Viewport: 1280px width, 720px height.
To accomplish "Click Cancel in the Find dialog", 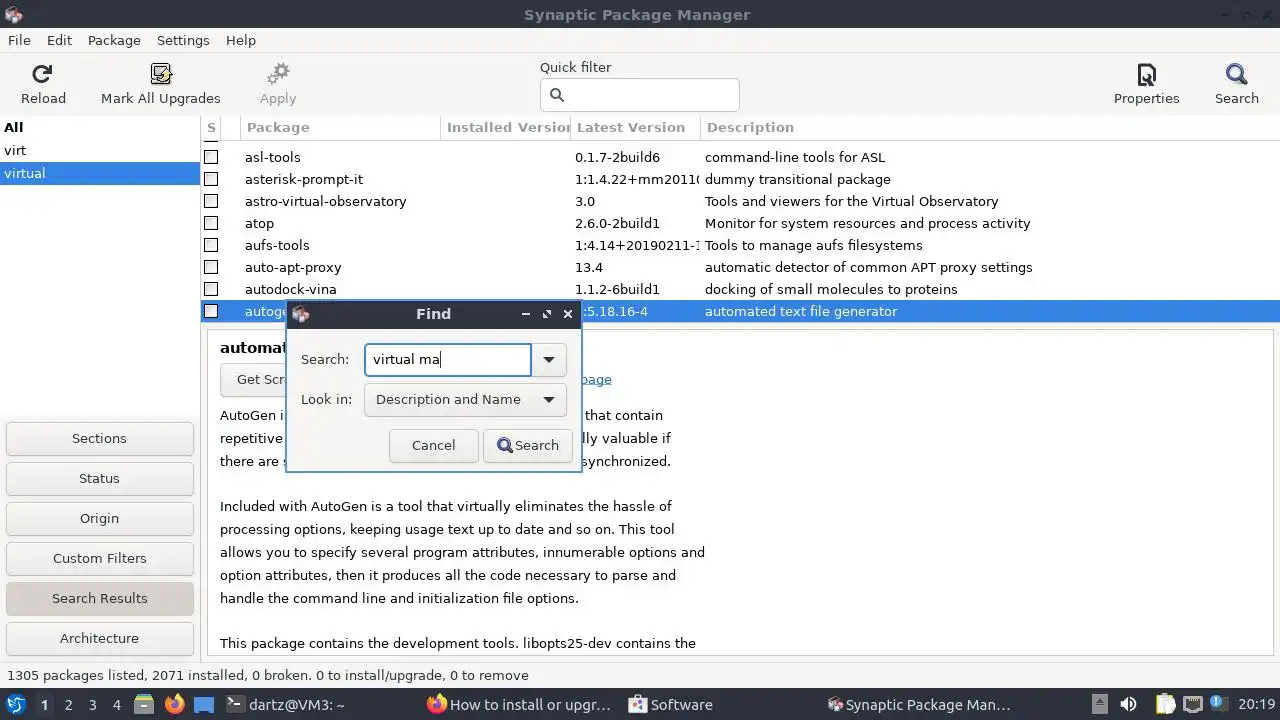I will tap(433, 445).
